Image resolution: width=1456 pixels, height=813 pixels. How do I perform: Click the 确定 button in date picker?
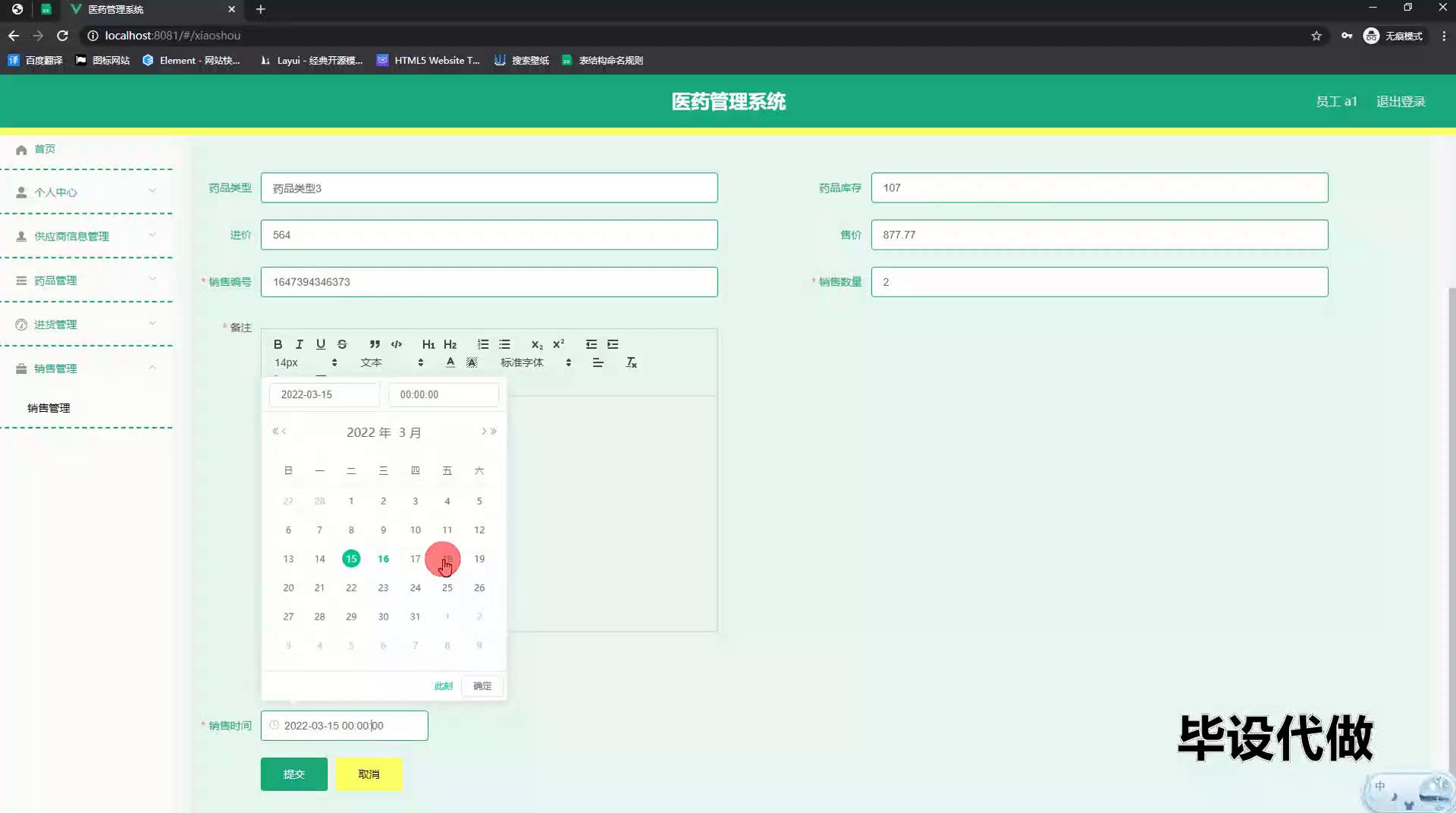(482, 686)
